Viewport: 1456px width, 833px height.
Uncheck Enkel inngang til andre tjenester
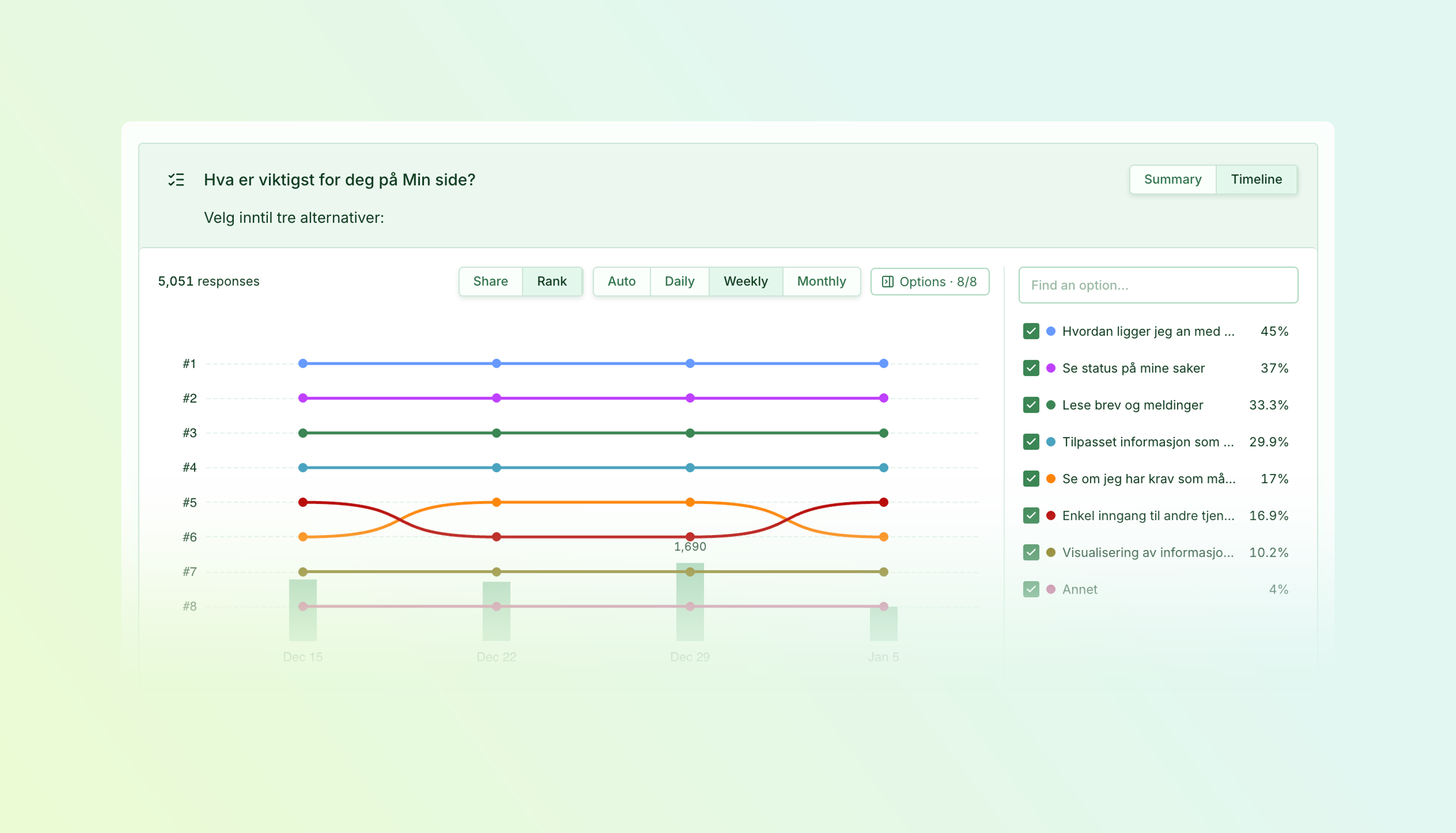pos(1031,516)
